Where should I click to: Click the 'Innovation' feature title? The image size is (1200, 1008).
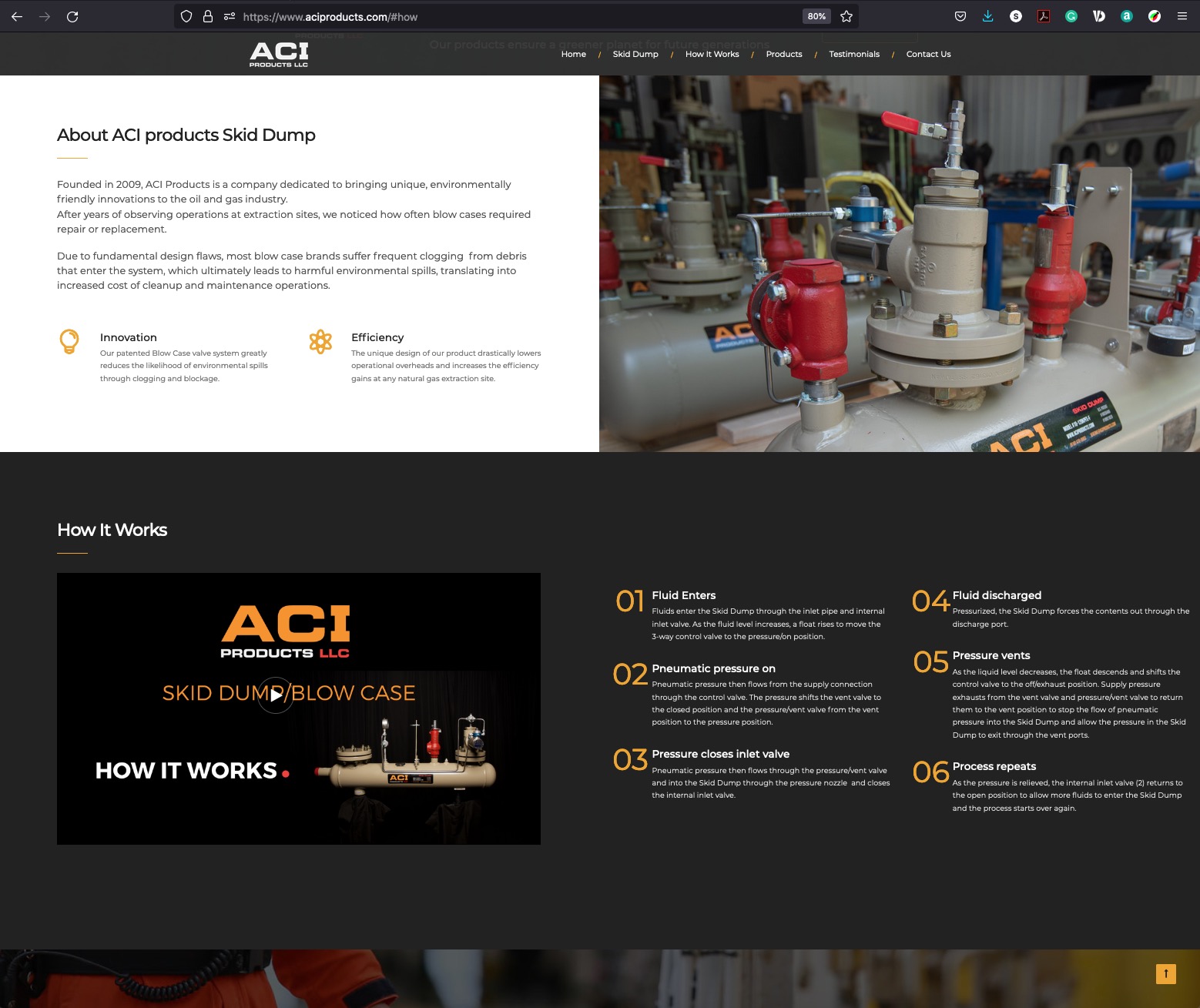pos(129,337)
